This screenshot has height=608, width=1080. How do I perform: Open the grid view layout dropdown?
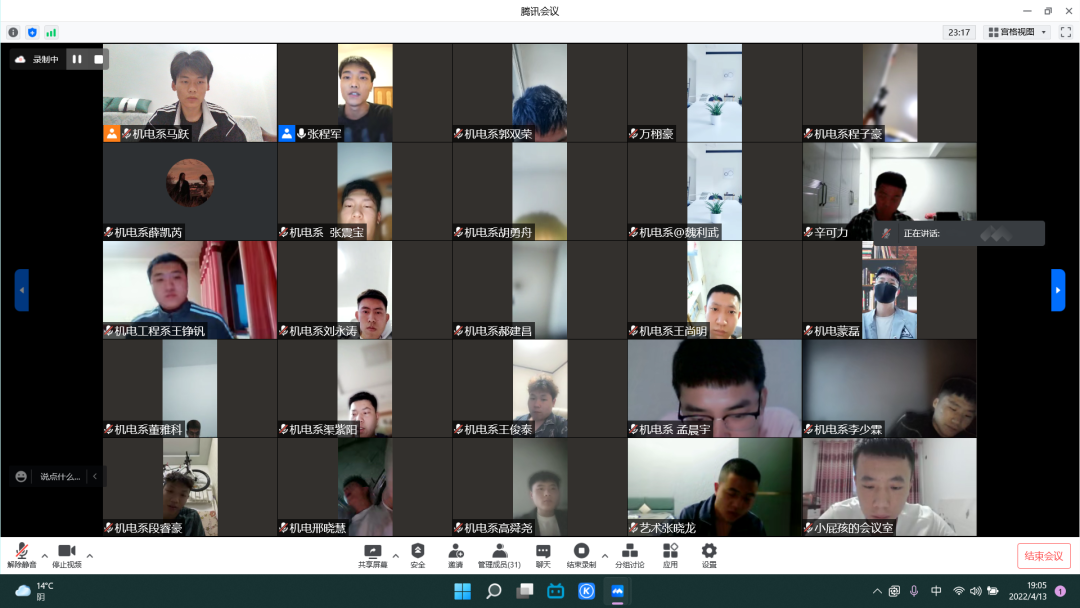[x=1017, y=32]
